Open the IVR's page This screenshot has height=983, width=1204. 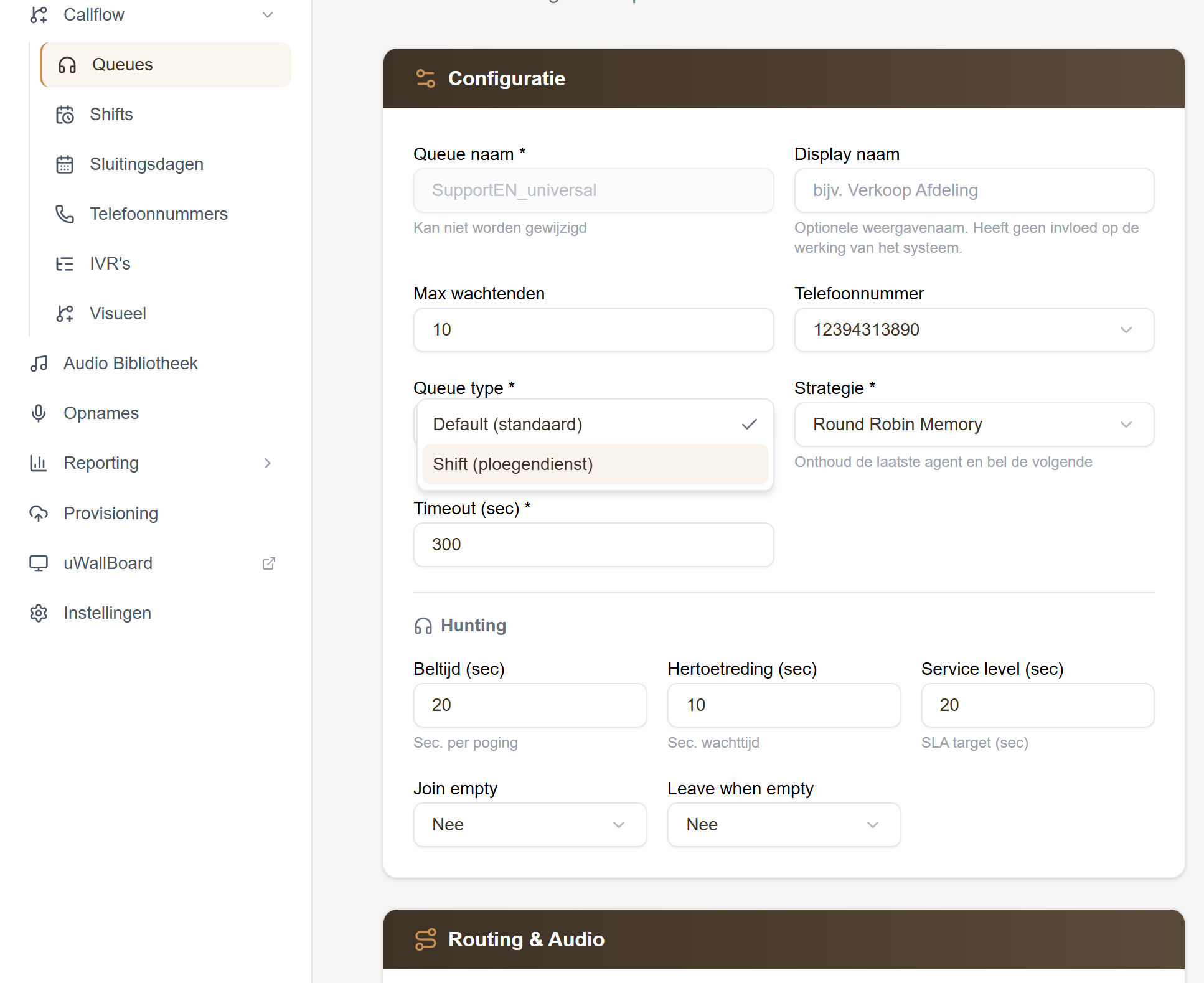(x=166, y=264)
